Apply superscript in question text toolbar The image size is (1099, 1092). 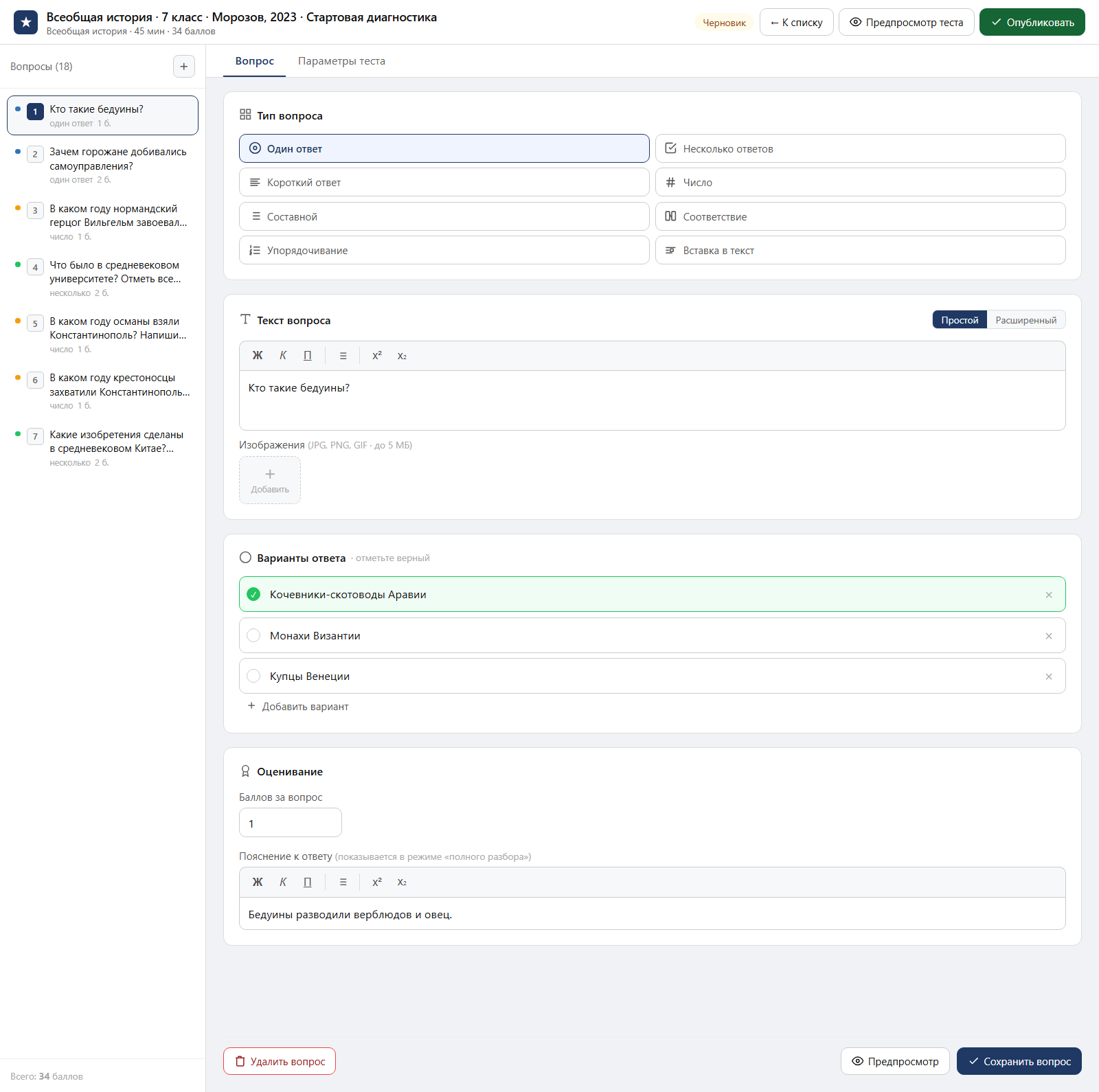click(x=377, y=356)
